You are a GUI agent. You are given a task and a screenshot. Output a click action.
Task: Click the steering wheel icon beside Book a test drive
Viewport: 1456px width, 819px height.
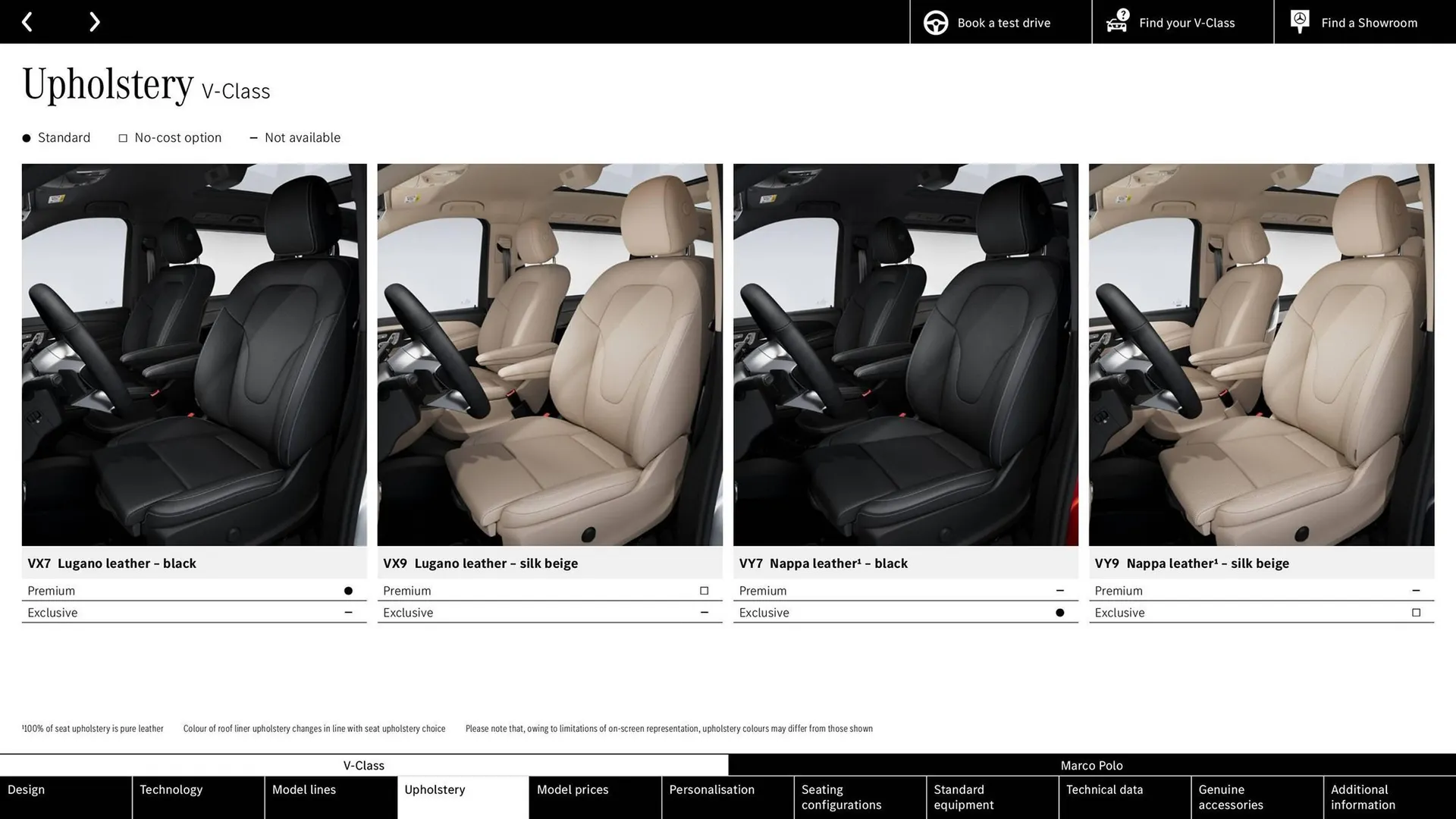[935, 22]
